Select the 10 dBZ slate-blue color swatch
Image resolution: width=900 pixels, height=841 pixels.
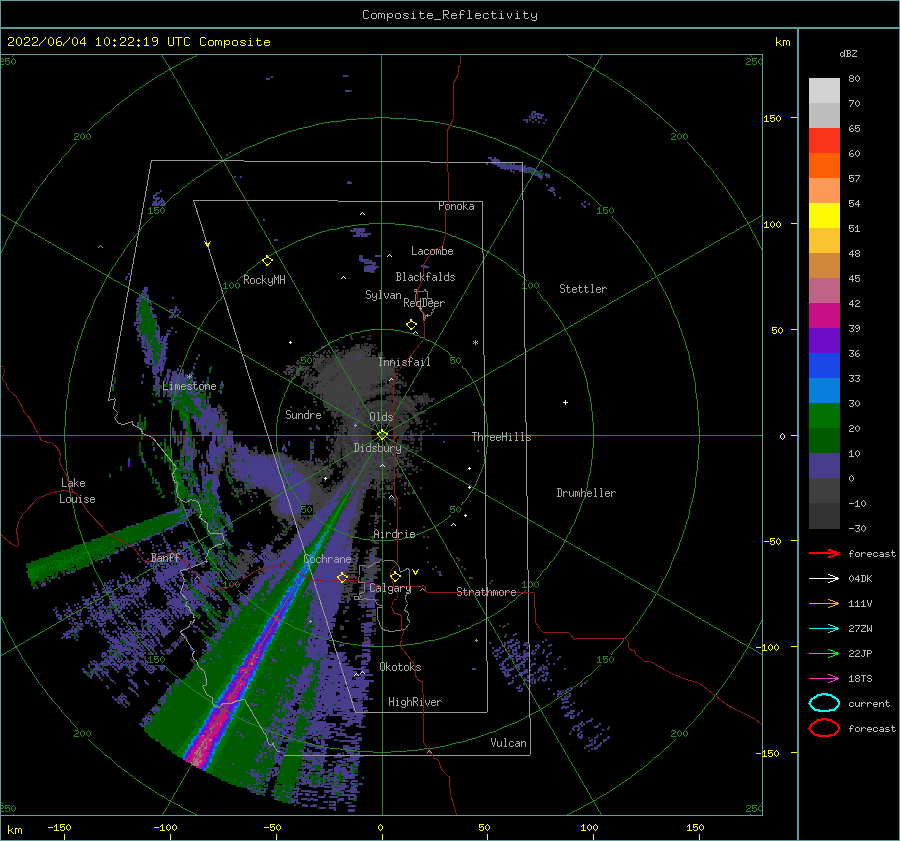pyautogui.click(x=824, y=466)
